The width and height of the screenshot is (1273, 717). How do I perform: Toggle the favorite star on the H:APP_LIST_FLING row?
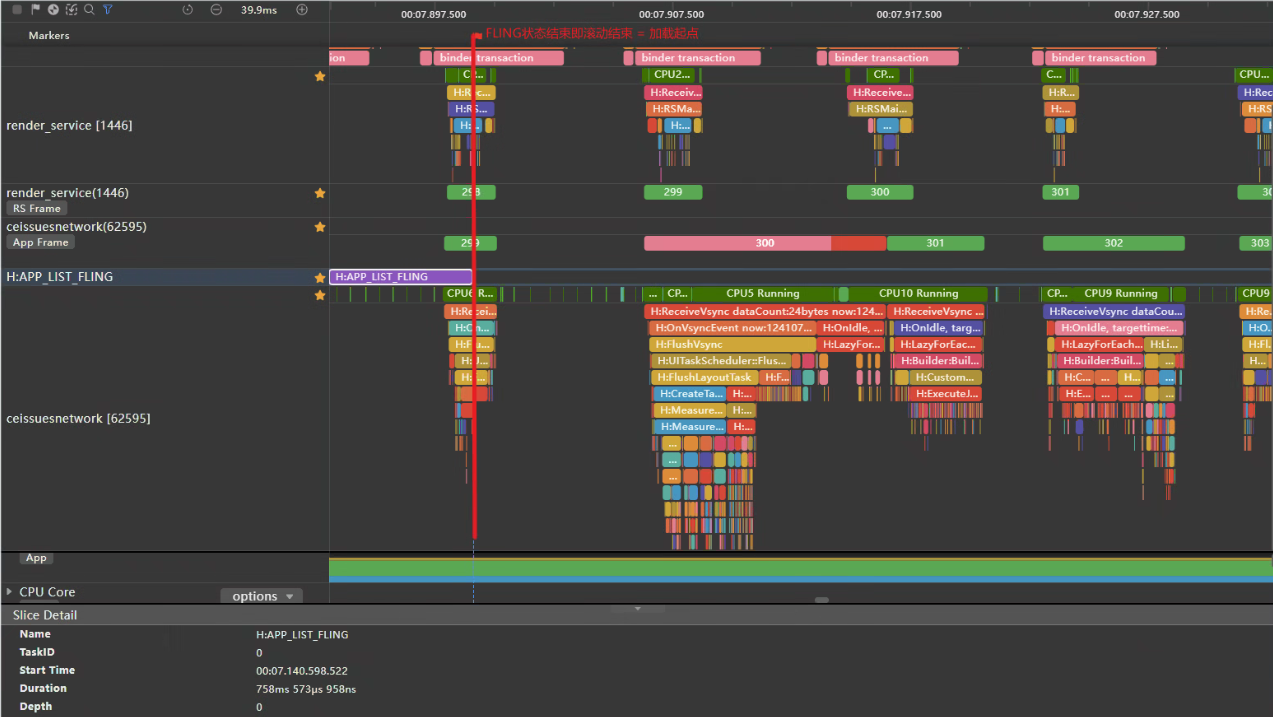(x=320, y=277)
